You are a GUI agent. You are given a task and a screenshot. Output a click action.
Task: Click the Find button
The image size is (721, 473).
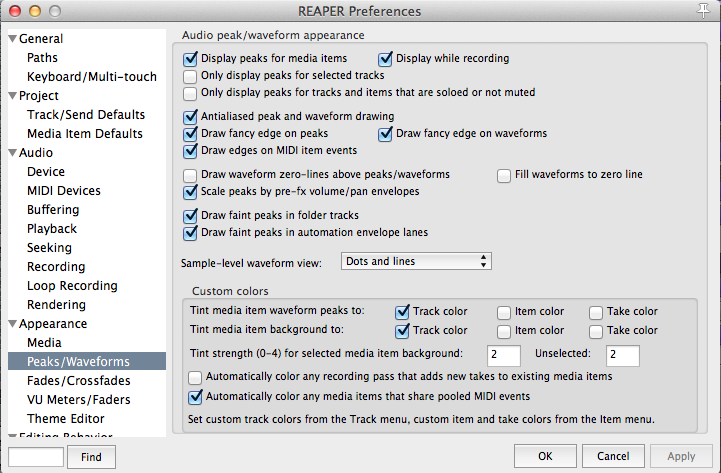coord(91,457)
